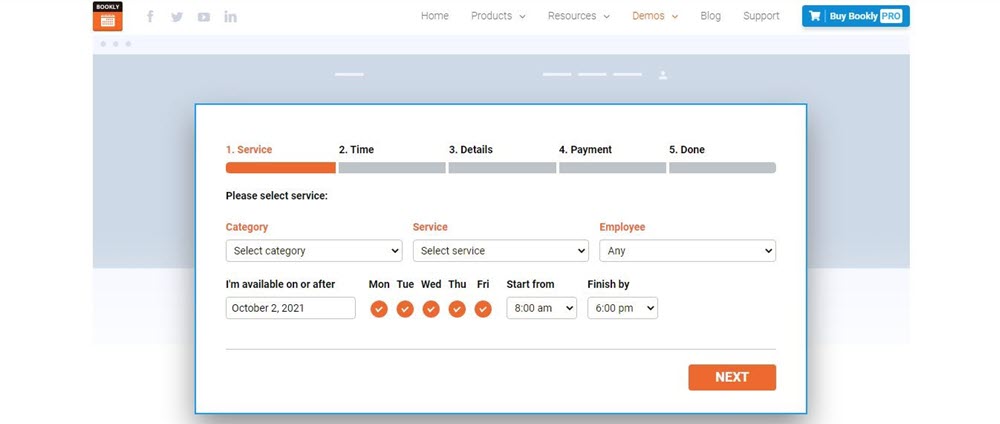Toggle the Wed availability checkbox
The image size is (1000, 424).
click(431, 309)
